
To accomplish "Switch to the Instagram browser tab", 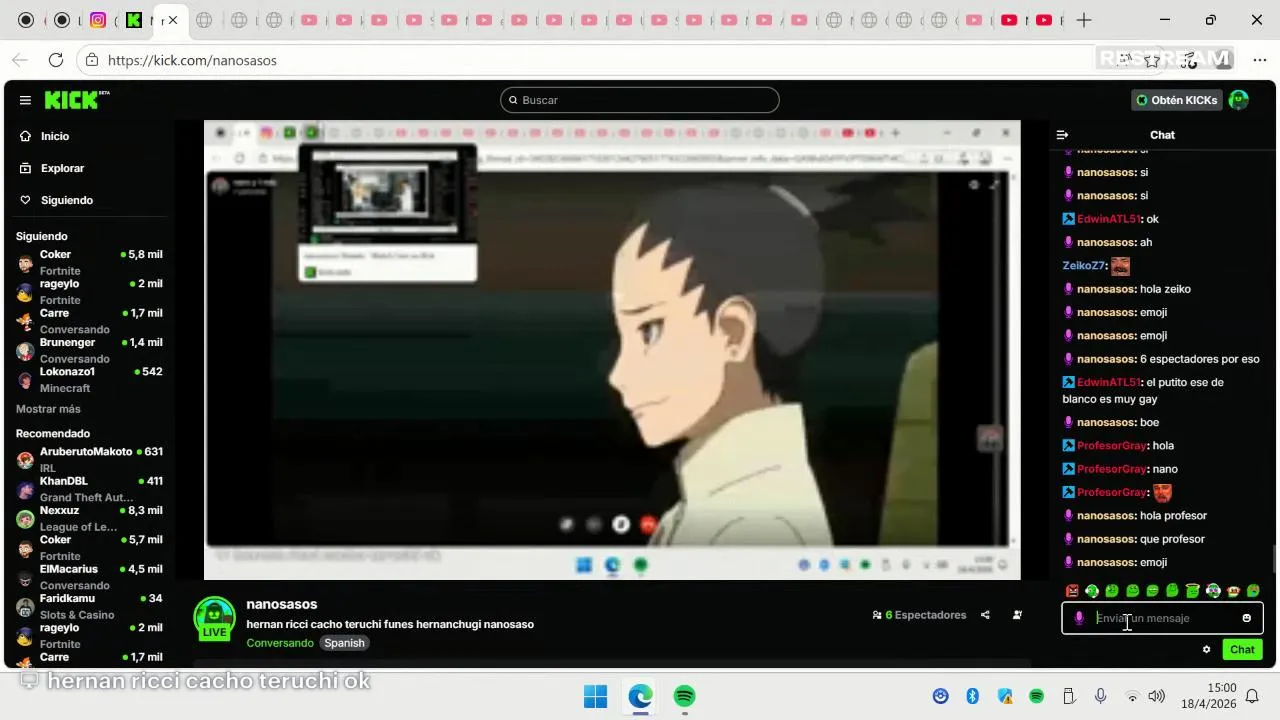I will (x=98, y=20).
